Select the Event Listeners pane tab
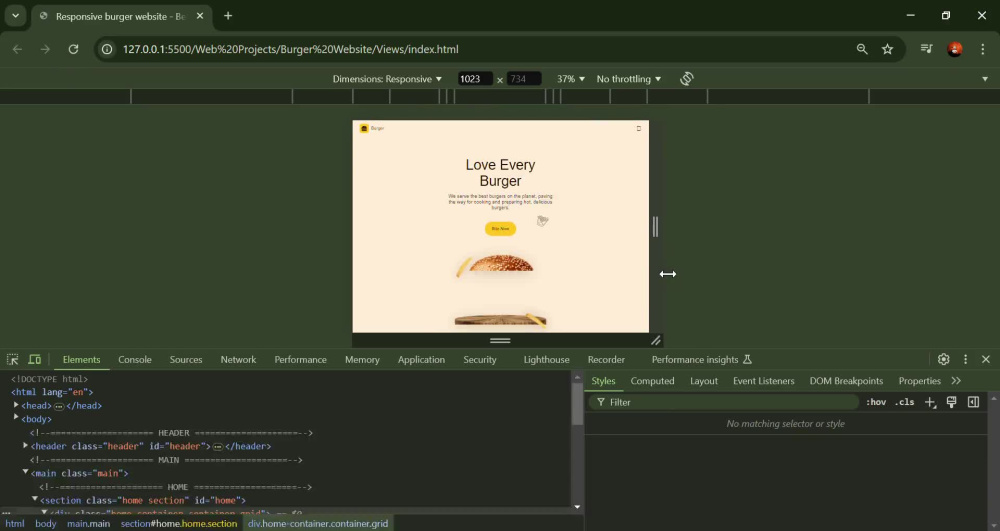The image size is (1000, 531). pos(763,381)
